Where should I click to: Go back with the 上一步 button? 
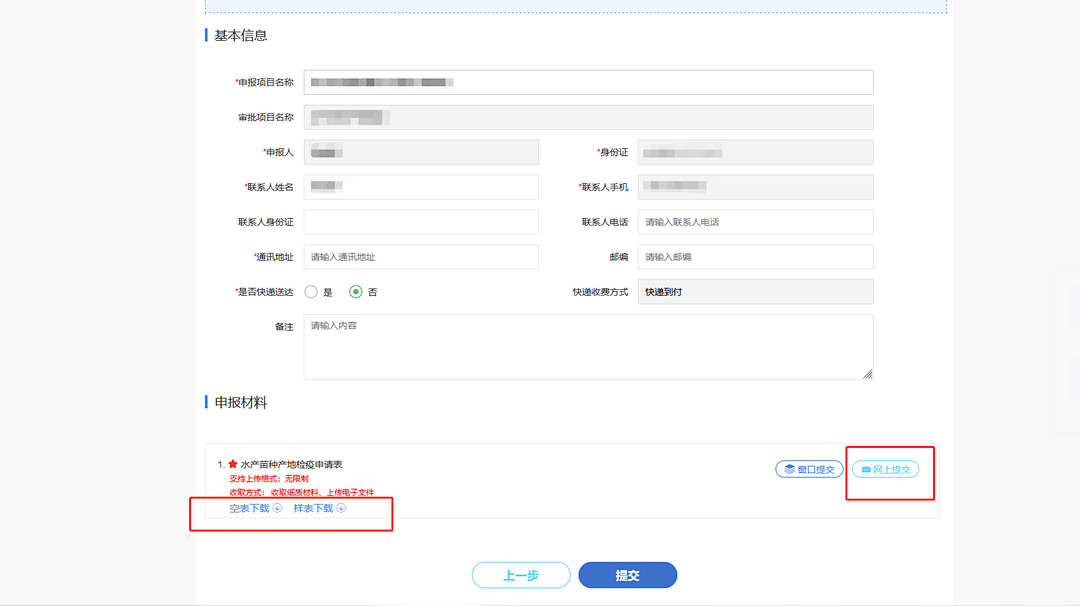click(521, 575)
